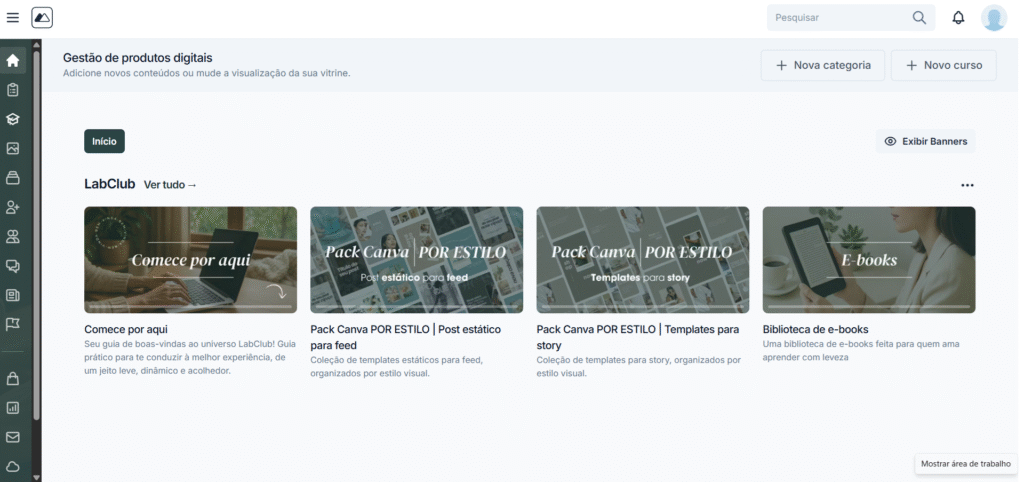Open the user avatar menu
Screen dimensions: 1024x482
(993, 18)
